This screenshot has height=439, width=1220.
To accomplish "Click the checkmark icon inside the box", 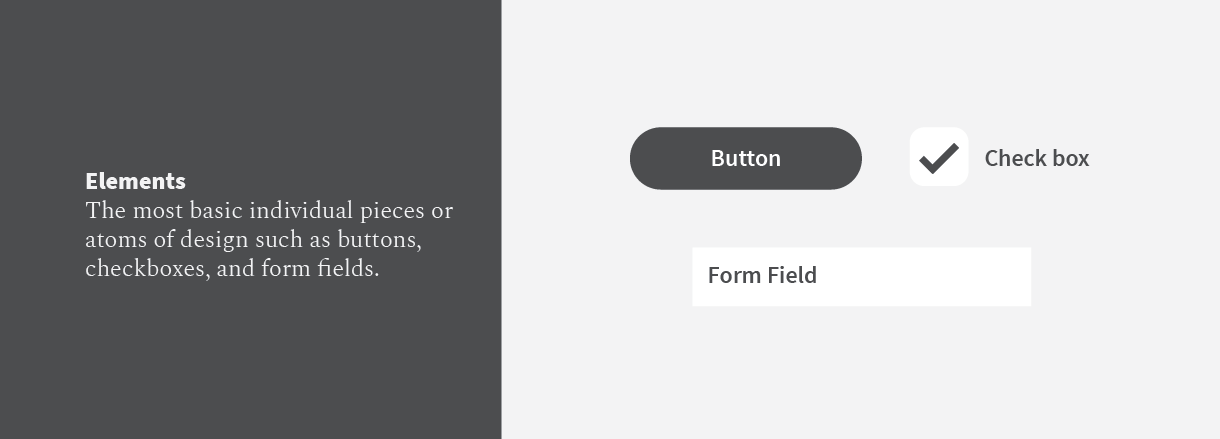I will click(939, 158).
